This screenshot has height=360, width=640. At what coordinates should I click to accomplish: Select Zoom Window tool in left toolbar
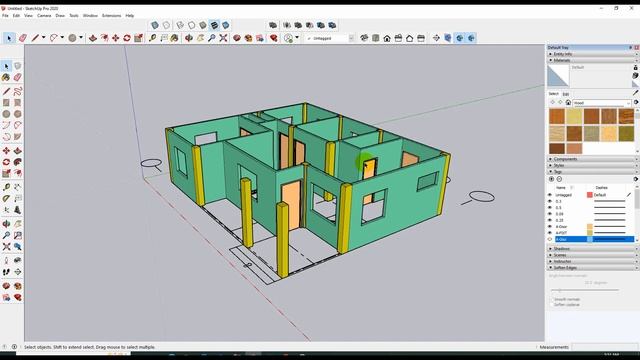click(18, 236)
